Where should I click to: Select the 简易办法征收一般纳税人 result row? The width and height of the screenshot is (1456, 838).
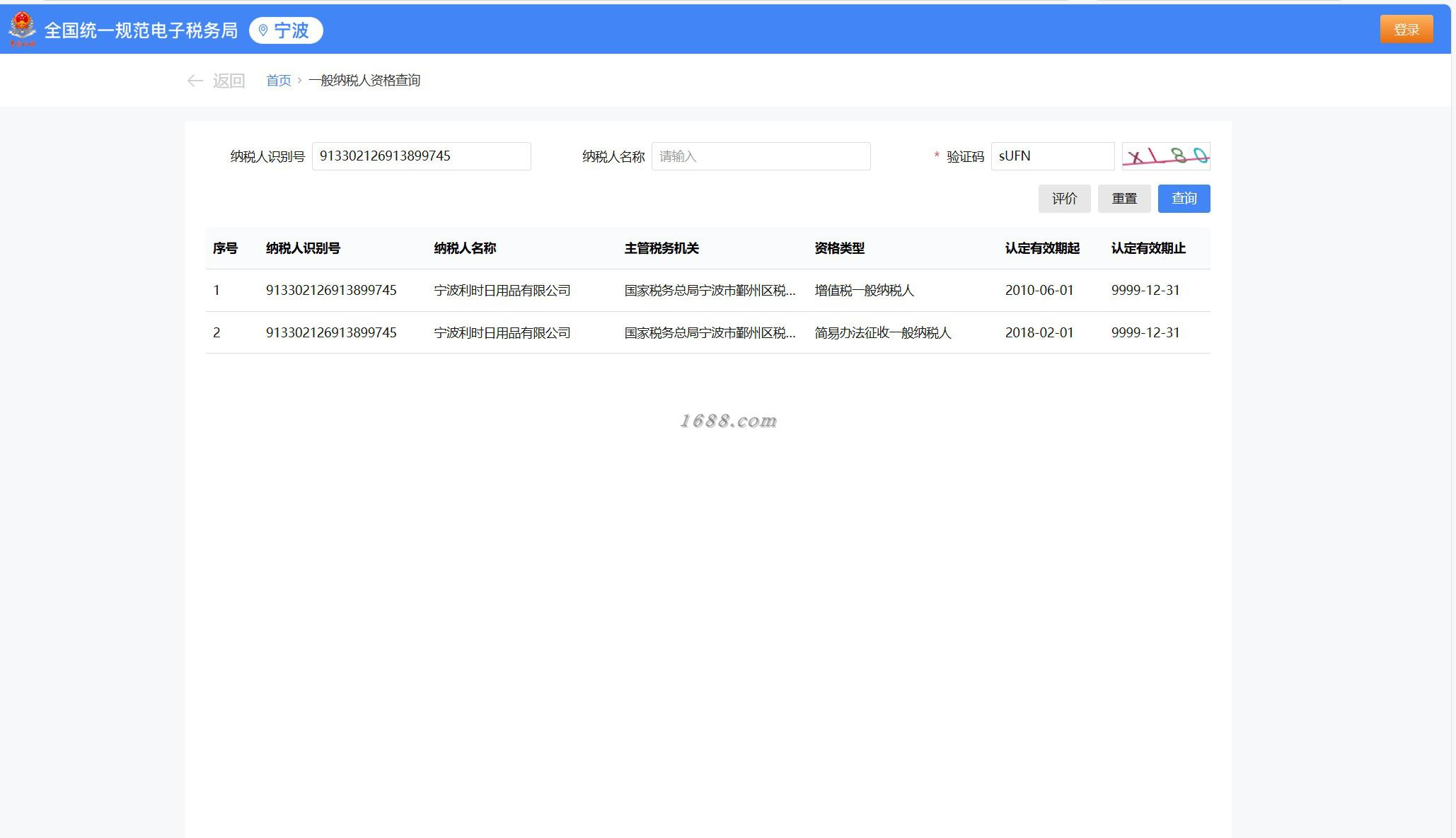point(882,333)
